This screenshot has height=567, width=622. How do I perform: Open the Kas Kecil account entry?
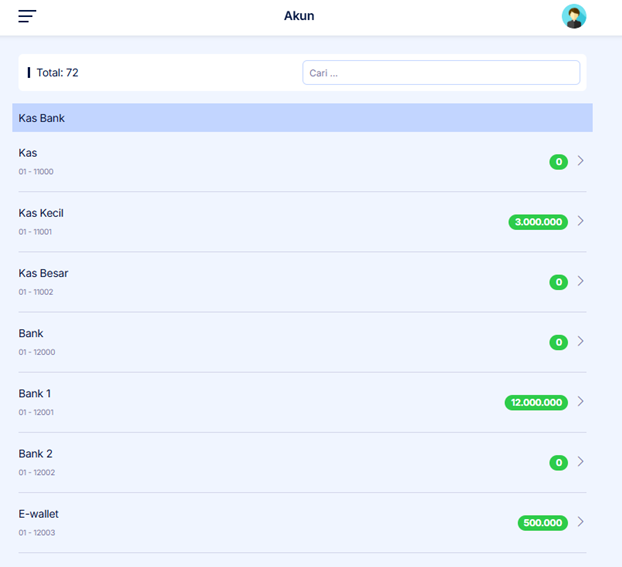pos(41,213)
